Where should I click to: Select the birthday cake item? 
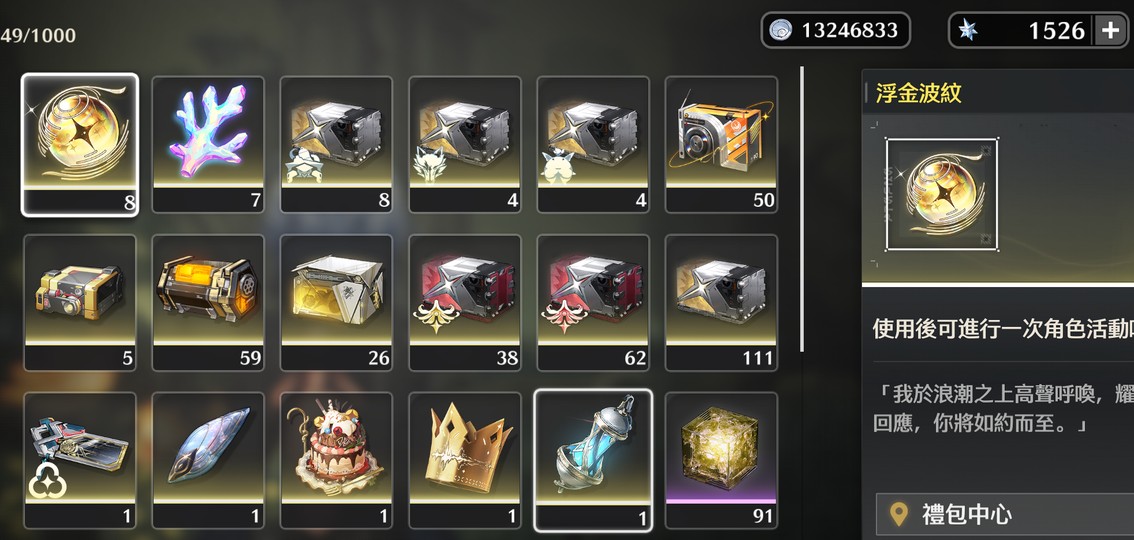336,460
